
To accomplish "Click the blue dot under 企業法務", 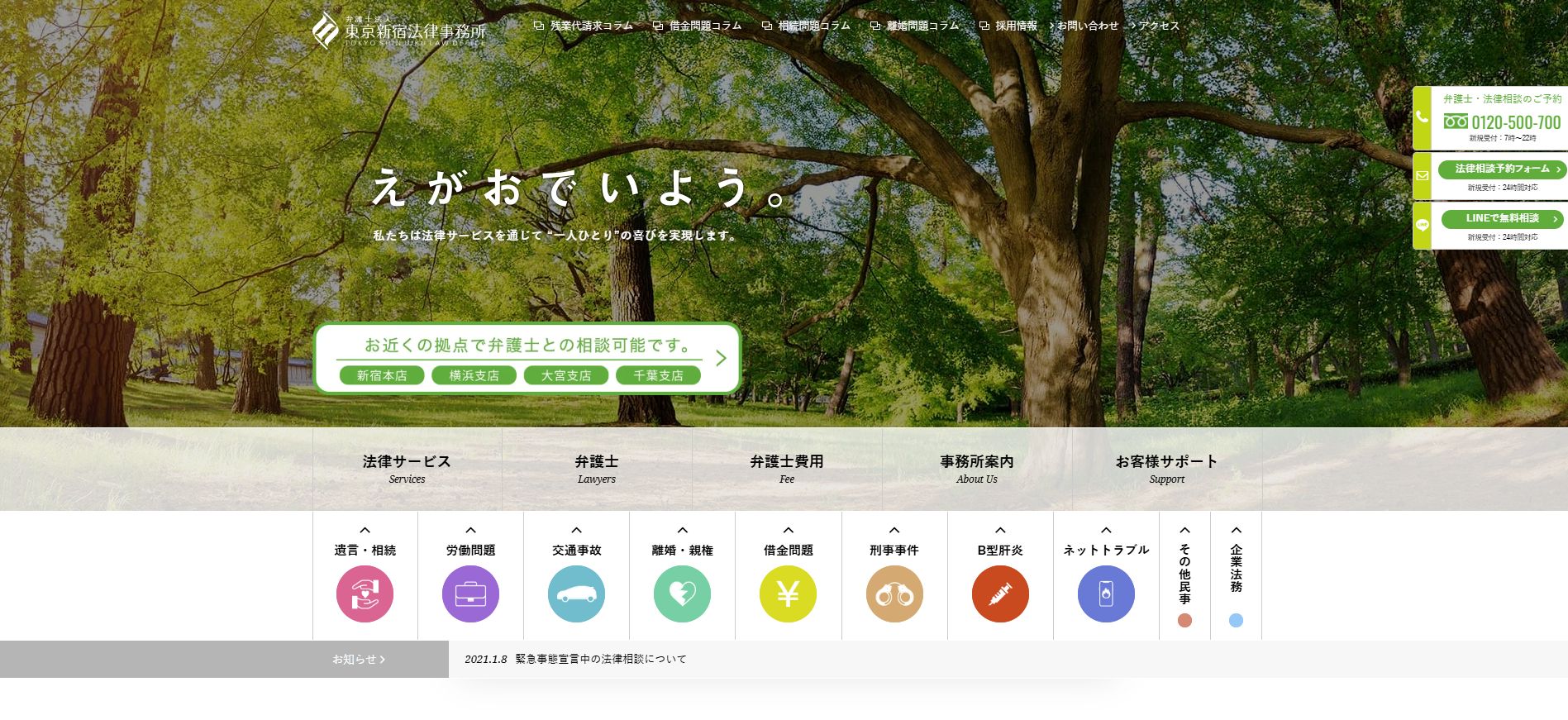I will pos(1237,620).
